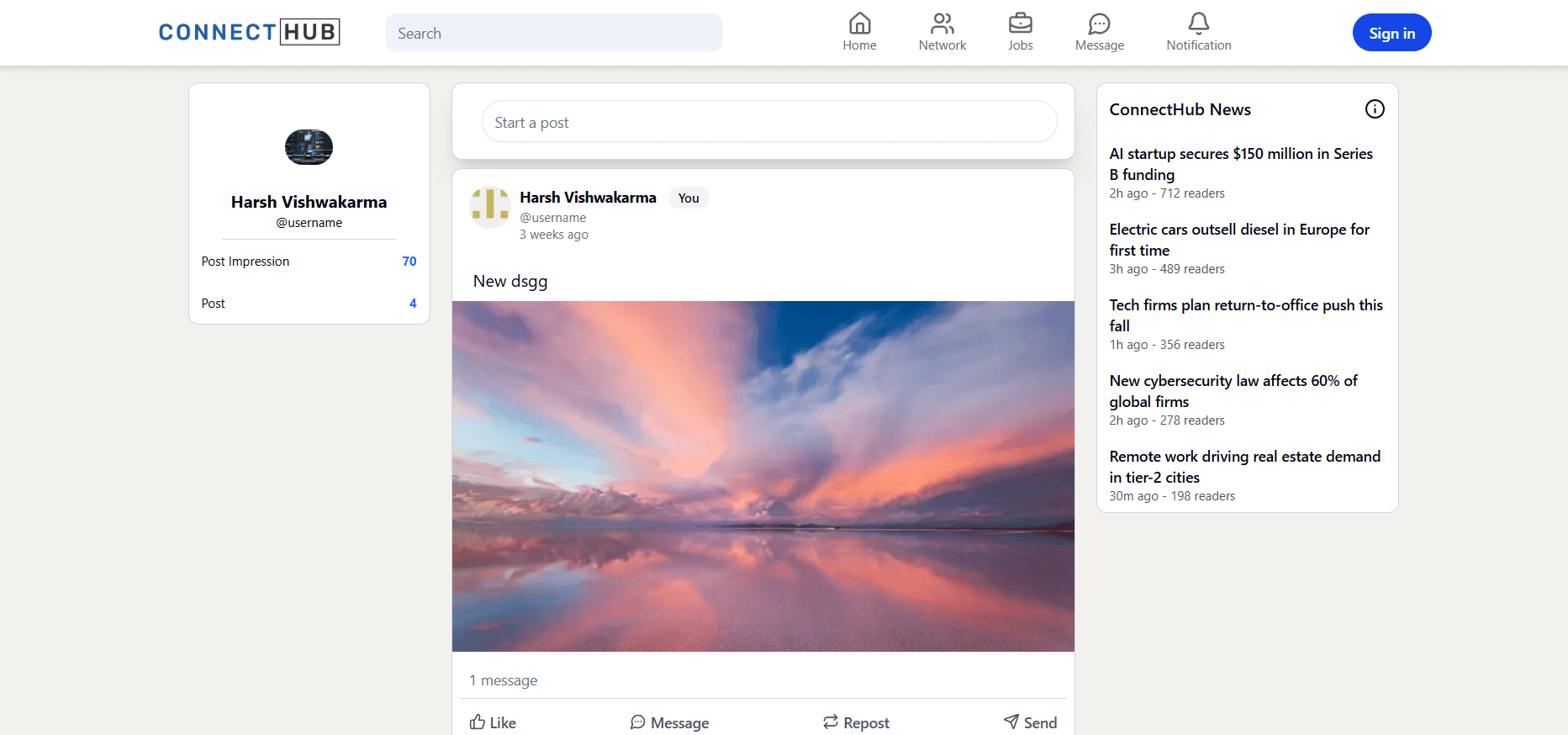Click the Start a post field

coord(769,122)
